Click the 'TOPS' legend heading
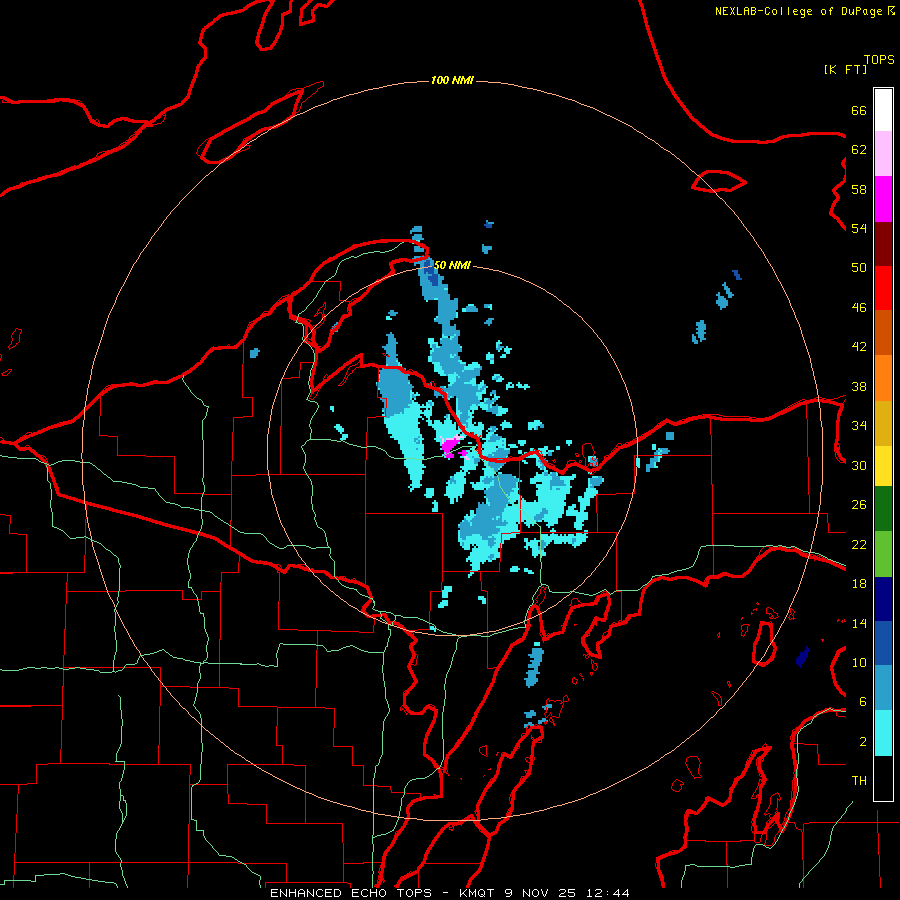This screenshot has width=900, height=900. [879, 60]
